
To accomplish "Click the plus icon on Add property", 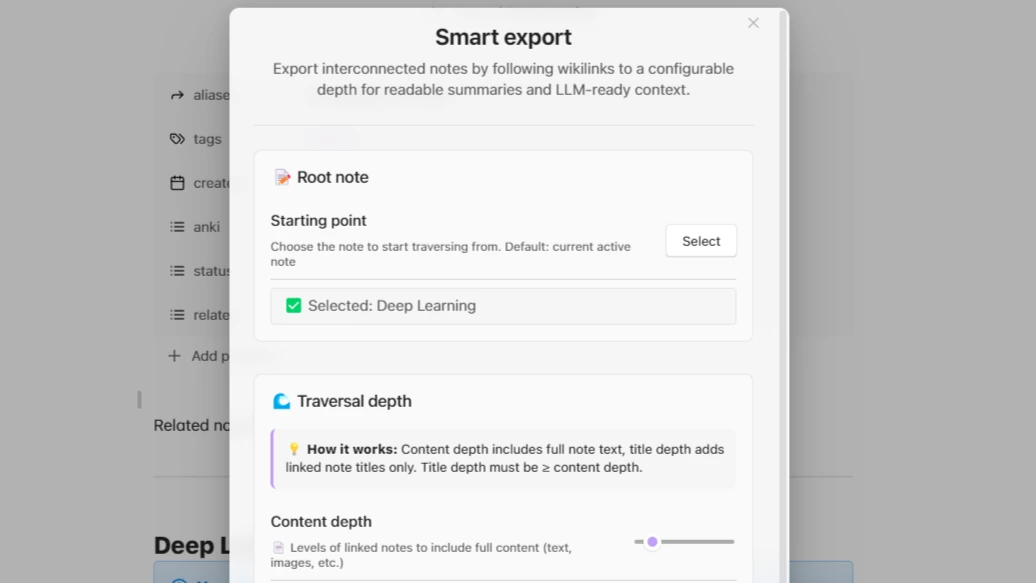I will tap(172, 355).
